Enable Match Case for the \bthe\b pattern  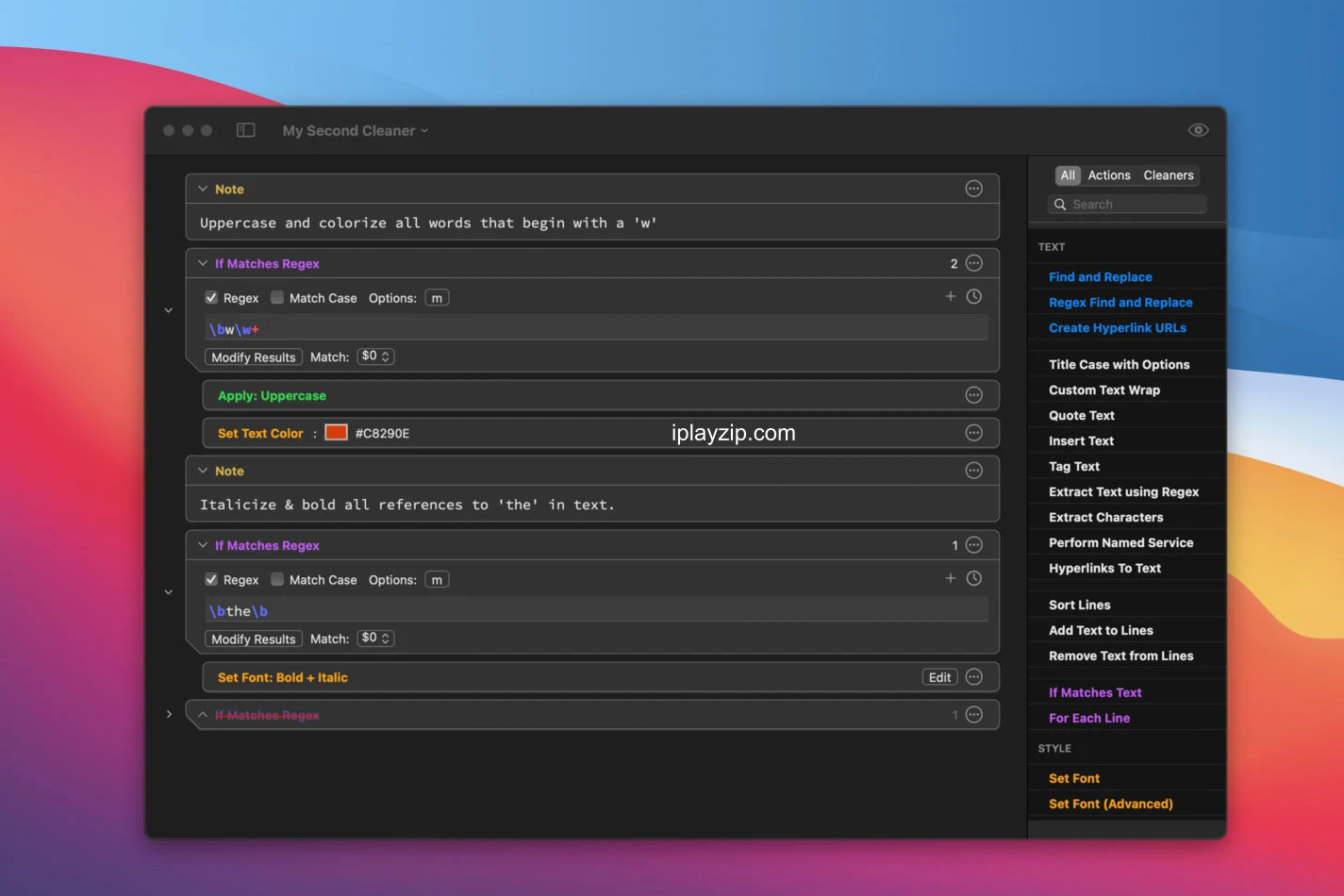[x=277, y=580]
